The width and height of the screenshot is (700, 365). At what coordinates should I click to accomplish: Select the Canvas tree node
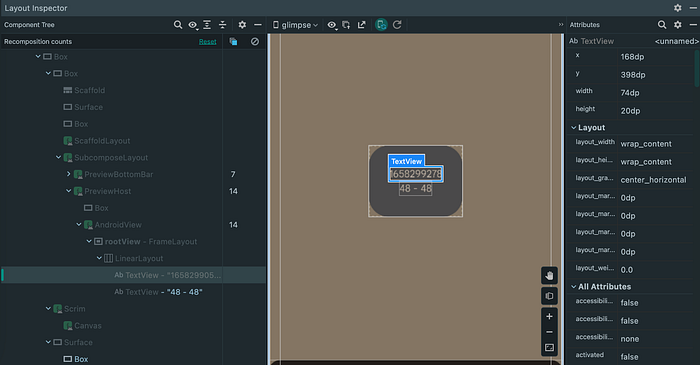point(83,326)
